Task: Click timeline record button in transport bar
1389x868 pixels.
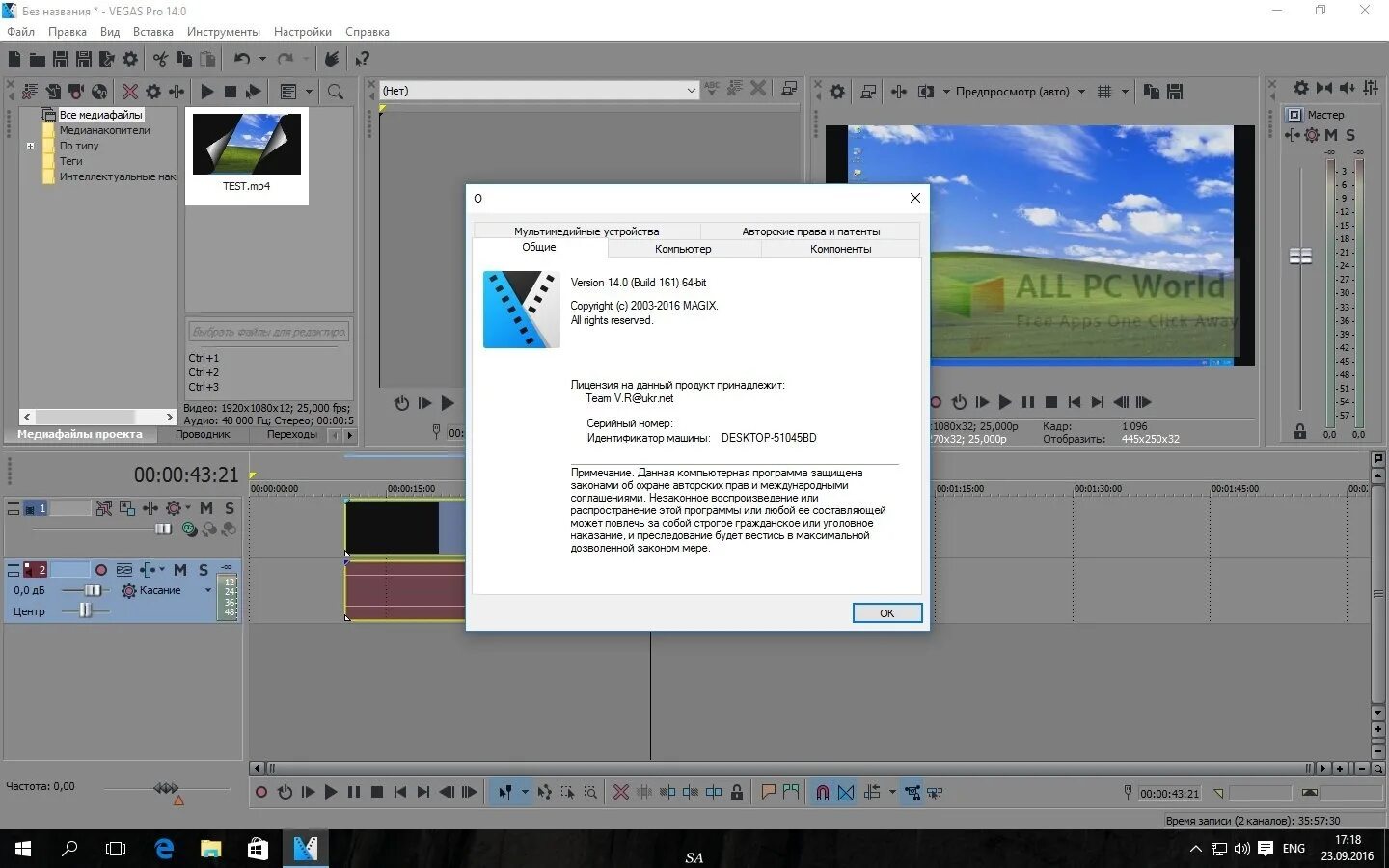Action: (x=261, y=793)
